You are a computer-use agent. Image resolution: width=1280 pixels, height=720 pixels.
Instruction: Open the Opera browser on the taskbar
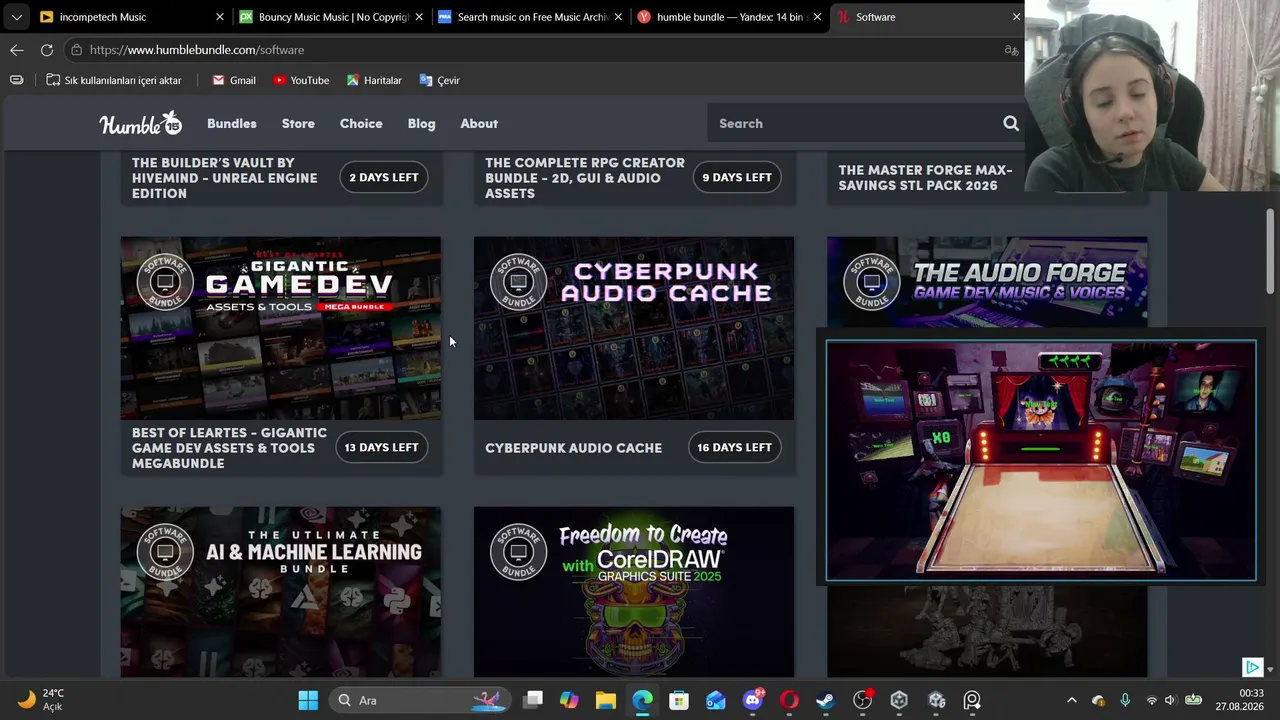coord(789,700)
